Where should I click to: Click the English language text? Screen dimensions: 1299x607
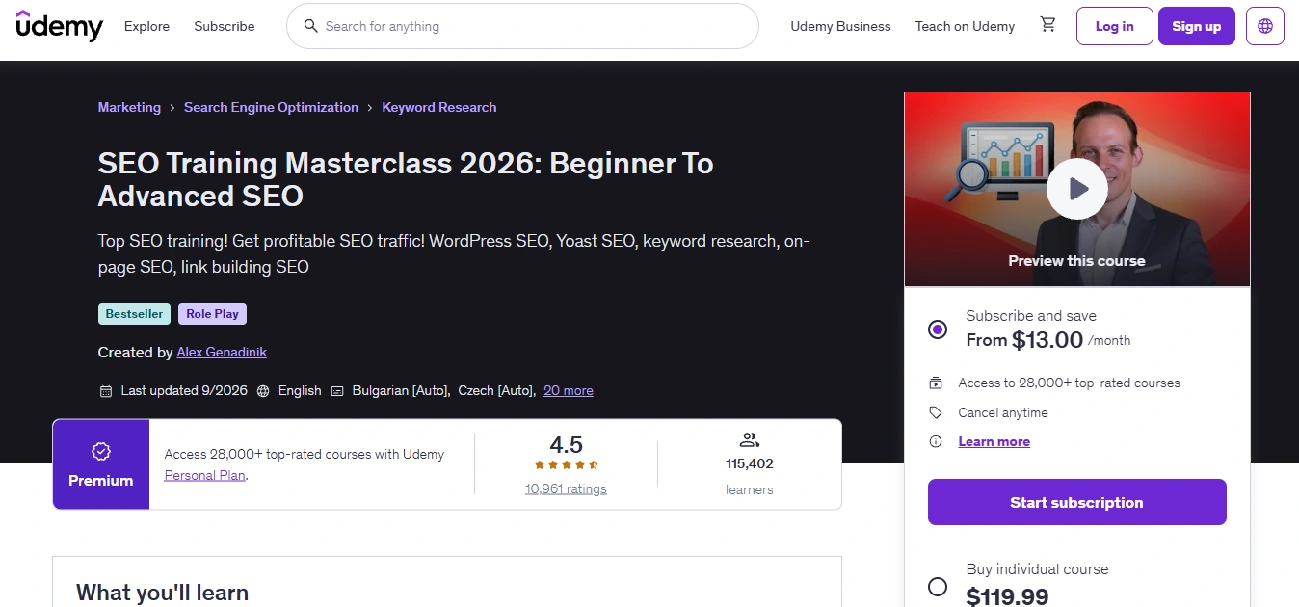300,391
